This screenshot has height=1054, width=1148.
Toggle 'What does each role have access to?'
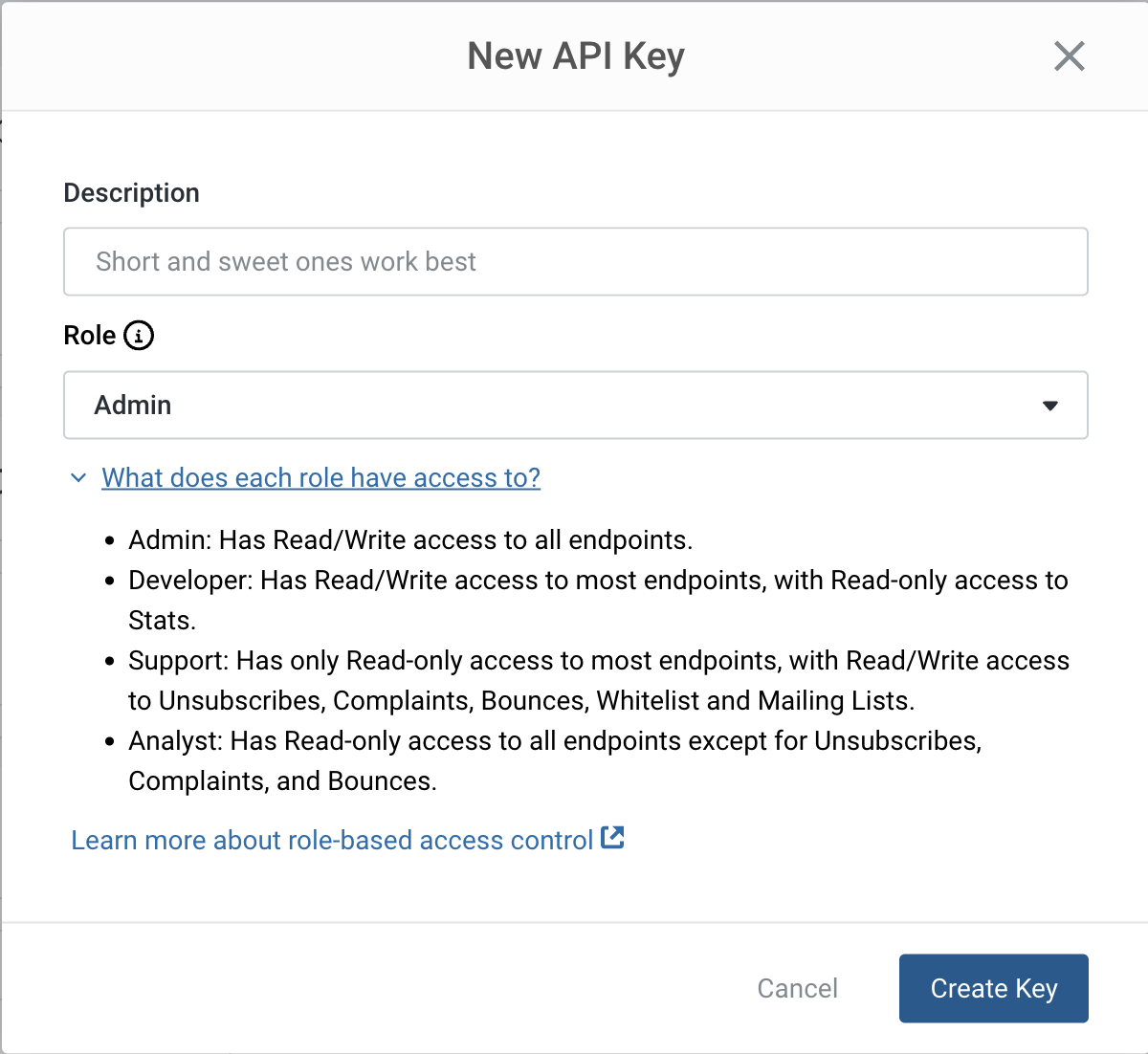click(320, 477)
